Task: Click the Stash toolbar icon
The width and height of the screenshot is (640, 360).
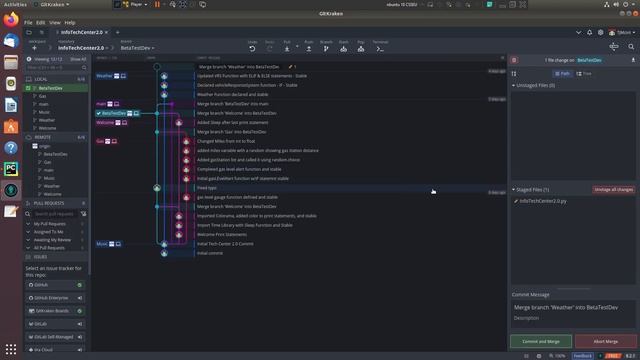Action: click(x=343, y=49)
